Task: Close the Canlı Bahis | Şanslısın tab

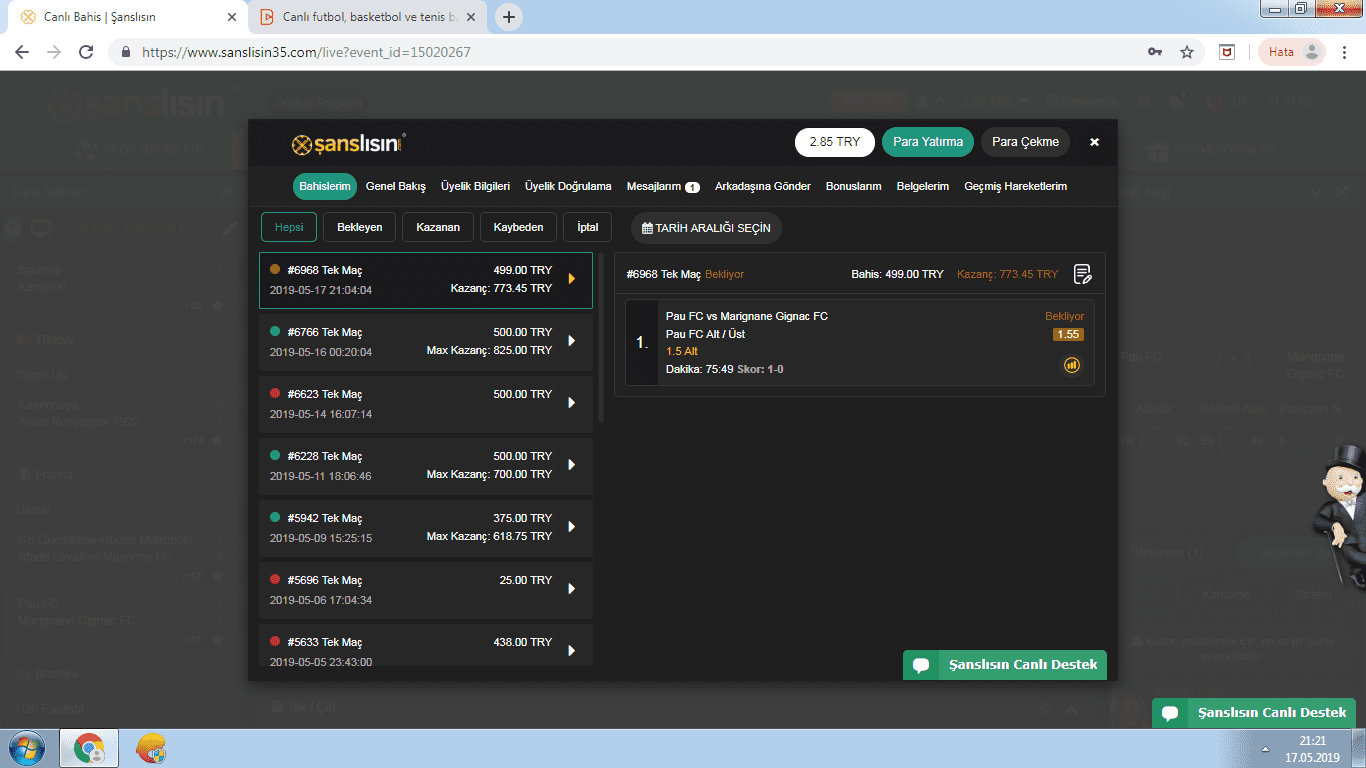Action: pyautogui.click(x=232, y=17)
